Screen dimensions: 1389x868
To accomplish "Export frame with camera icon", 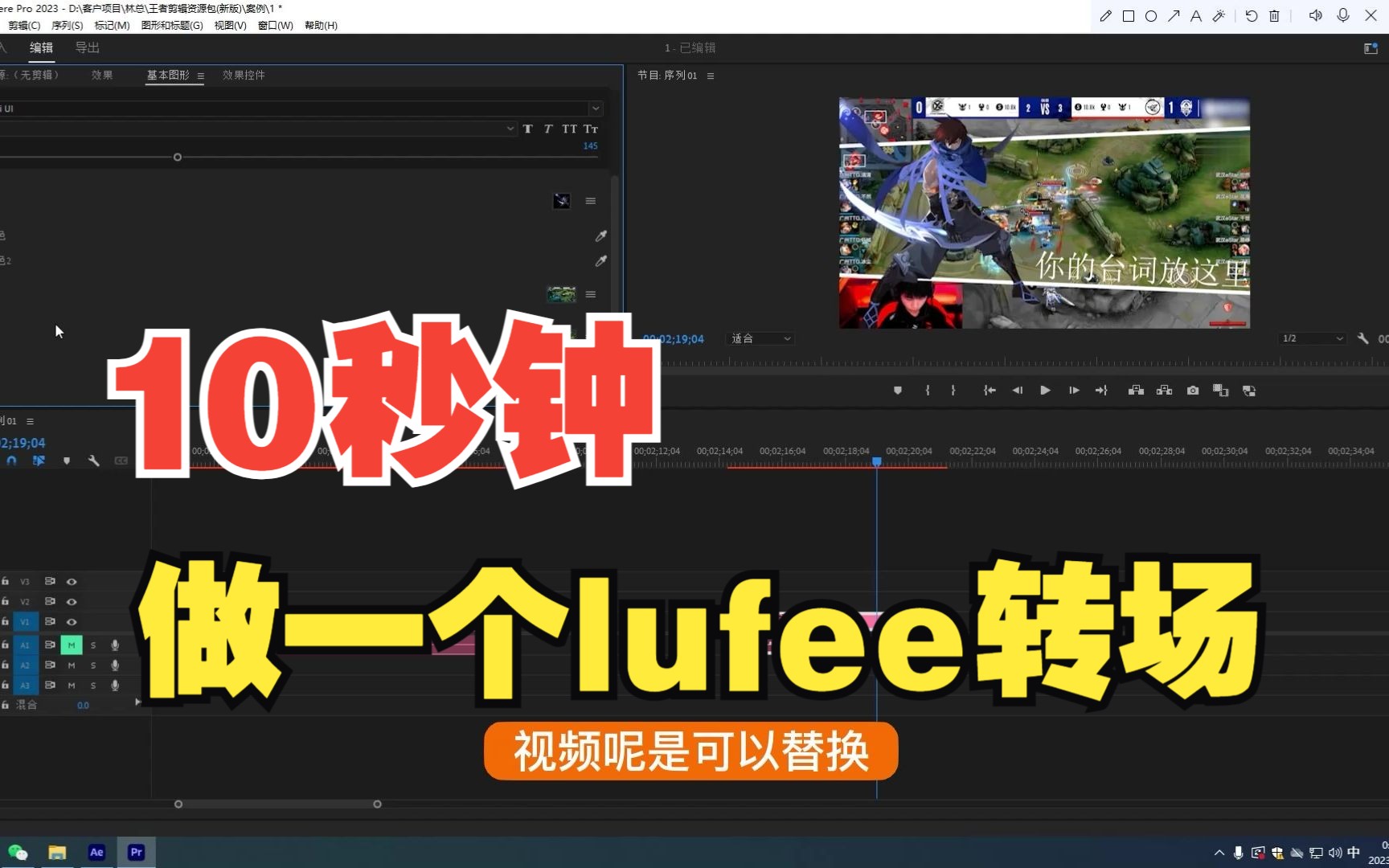I will 1193,391.
